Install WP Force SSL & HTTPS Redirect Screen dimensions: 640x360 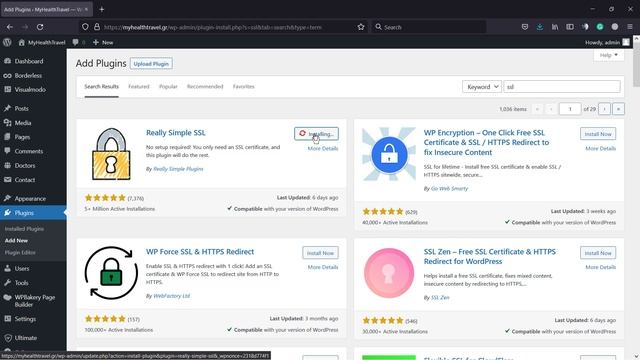click(x=320, y=253)
